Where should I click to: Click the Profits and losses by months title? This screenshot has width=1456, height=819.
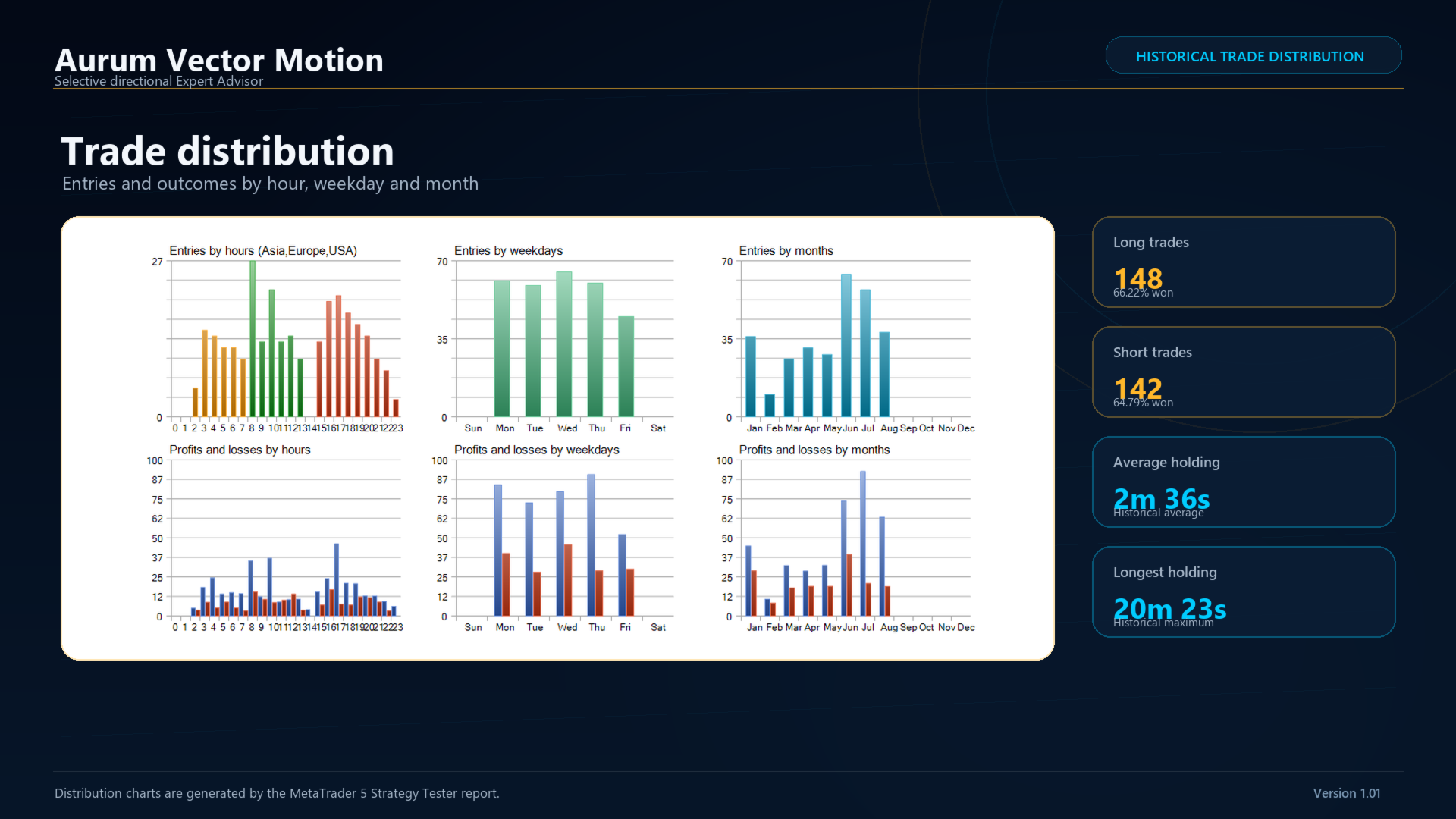[x=814, y=450]
